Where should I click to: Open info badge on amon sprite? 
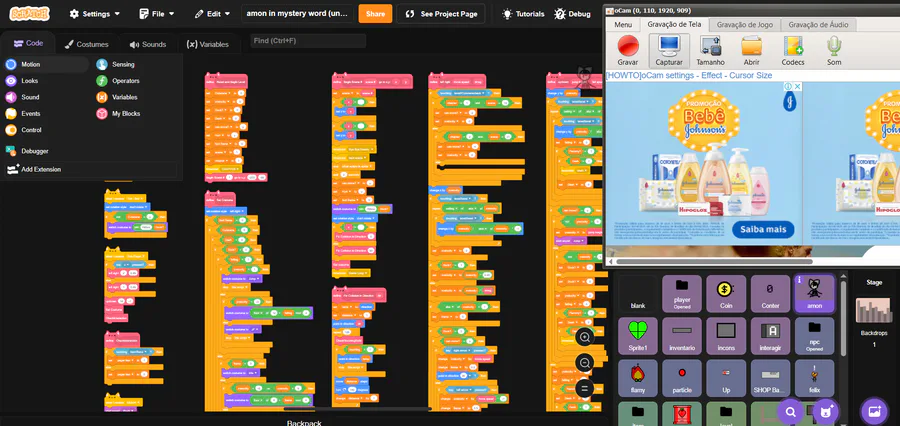[799, 280]
